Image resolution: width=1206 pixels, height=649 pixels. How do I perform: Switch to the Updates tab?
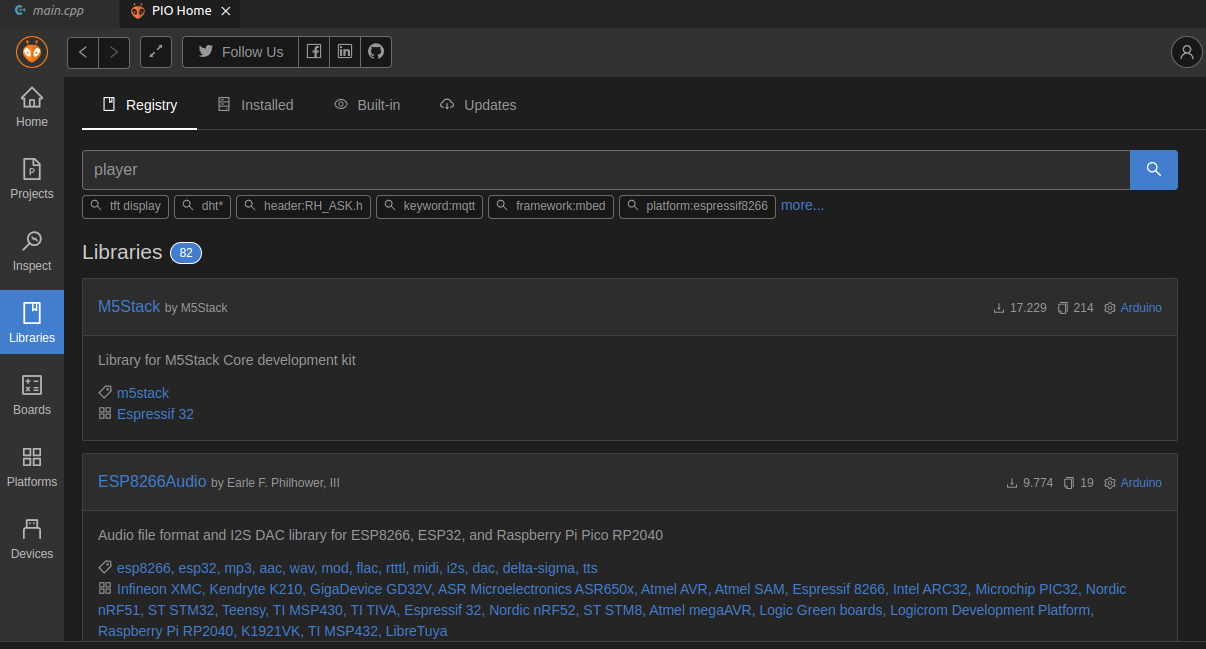click(x=478, y=105)
